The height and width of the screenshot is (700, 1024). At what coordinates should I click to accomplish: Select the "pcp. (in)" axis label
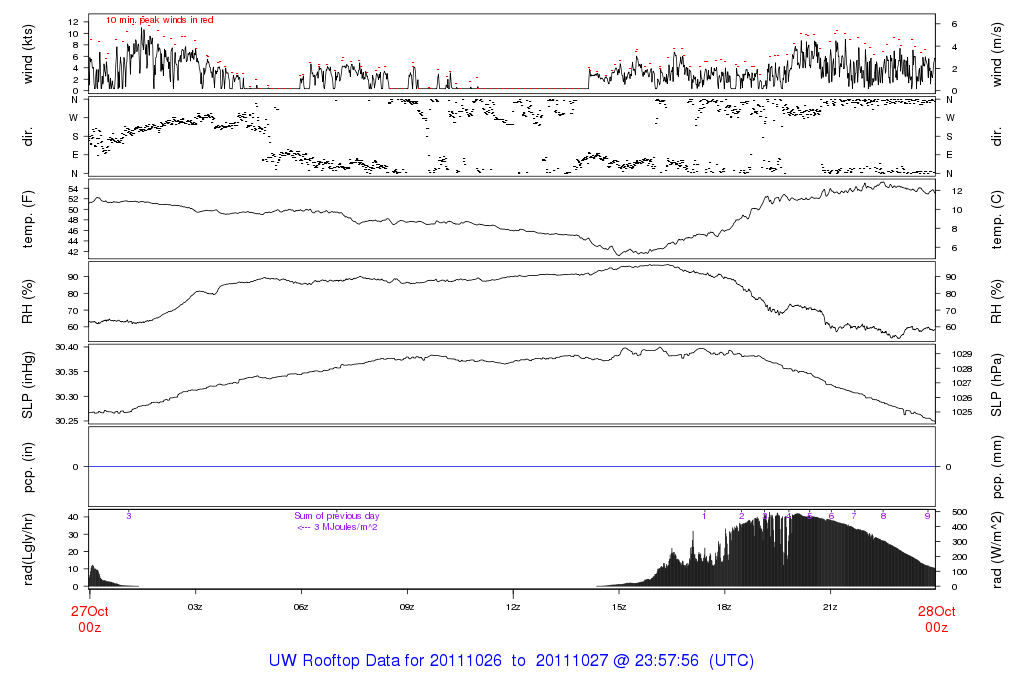tap(29, 466)
